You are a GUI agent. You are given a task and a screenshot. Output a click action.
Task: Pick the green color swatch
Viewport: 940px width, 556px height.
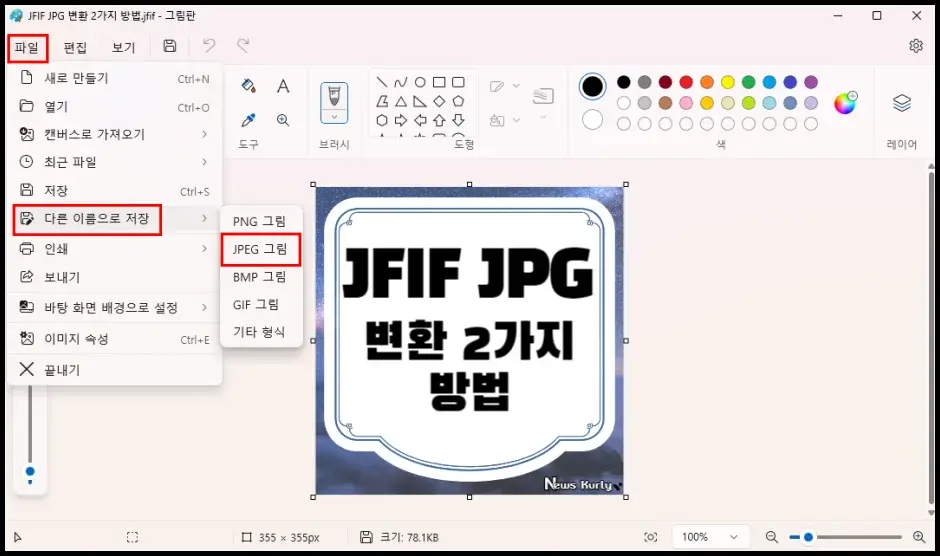pos(748,82)
